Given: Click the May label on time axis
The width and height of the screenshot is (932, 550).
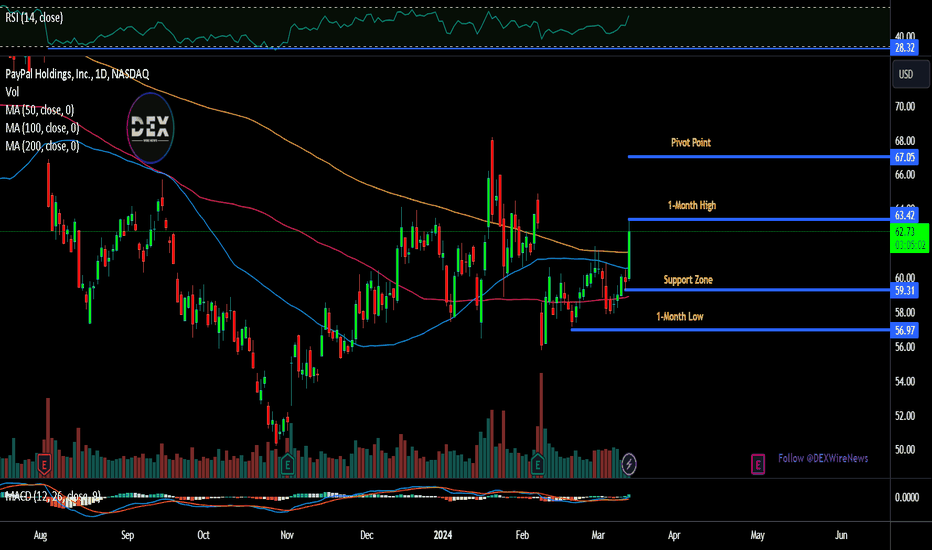Looking at the screenshot, I should [757, 535].
